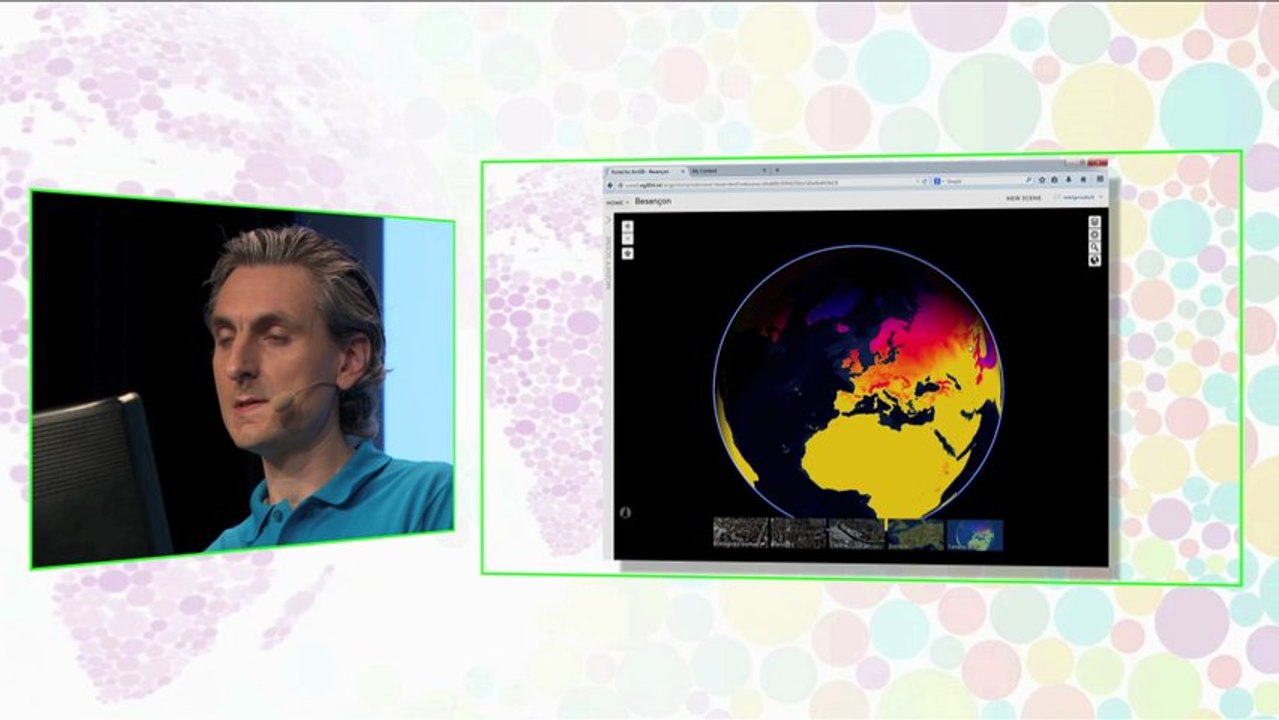The image size is (1279, 720).
Task: Select the second slide thumbnail
Action: pyautogui.click(x=798, y=533)
